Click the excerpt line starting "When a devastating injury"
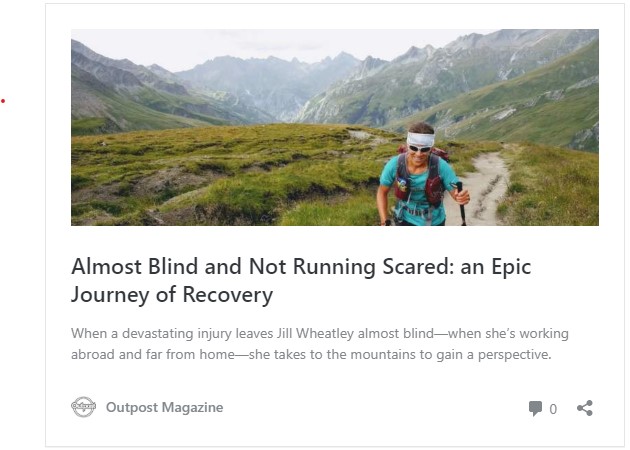This screenshot has width=630, height=450. point(320,333)
